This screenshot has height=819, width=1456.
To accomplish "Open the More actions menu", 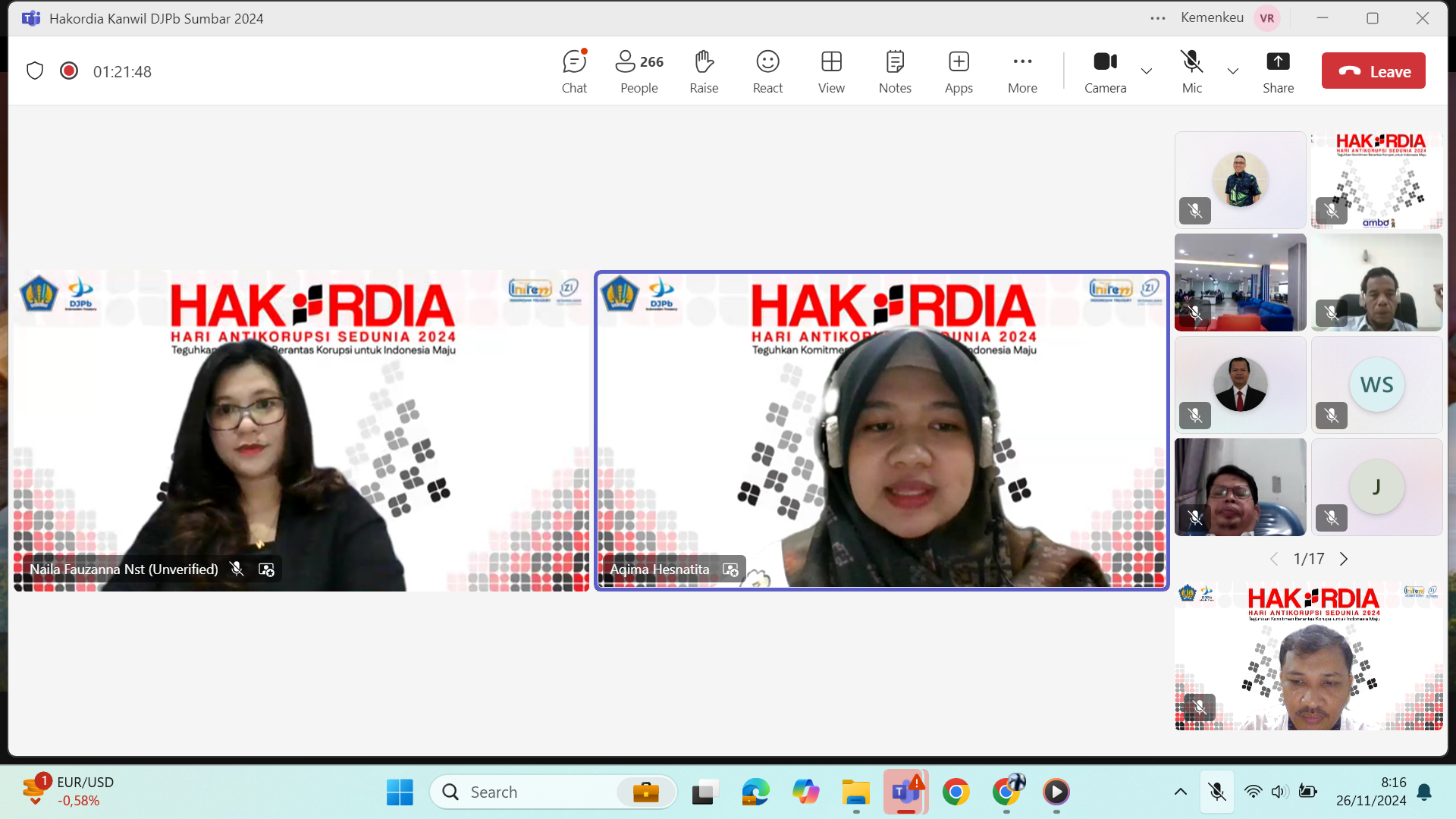I will tap(1022, 72).
